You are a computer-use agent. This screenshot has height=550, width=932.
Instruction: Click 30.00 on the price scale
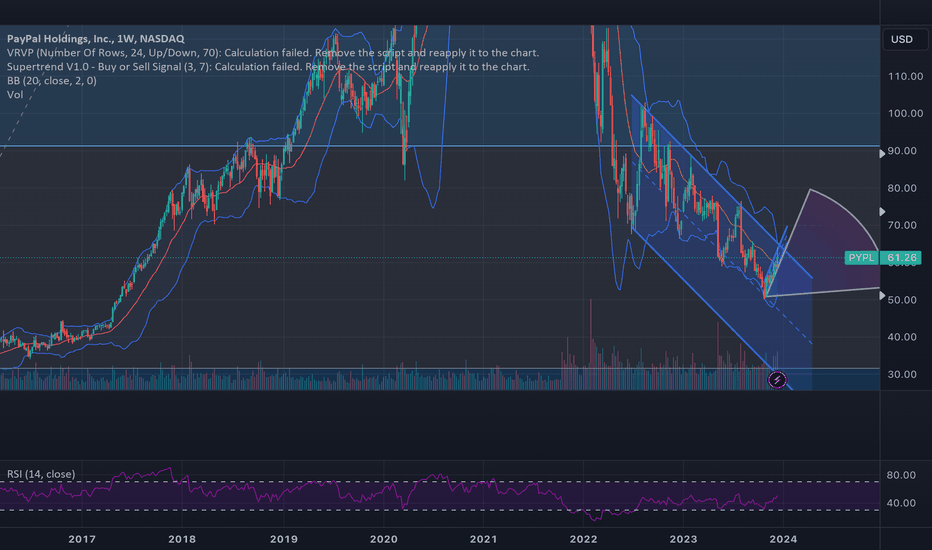[902, 374]
